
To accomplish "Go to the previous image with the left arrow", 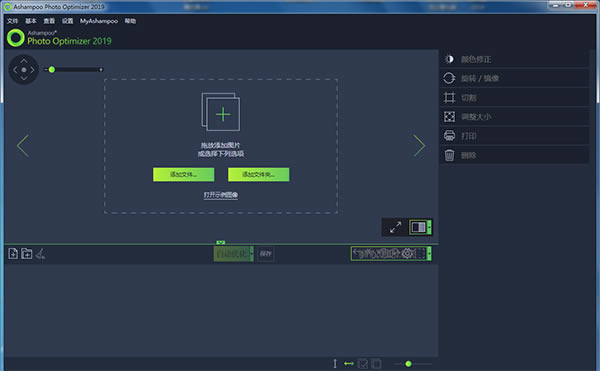I will click(23, 146).
